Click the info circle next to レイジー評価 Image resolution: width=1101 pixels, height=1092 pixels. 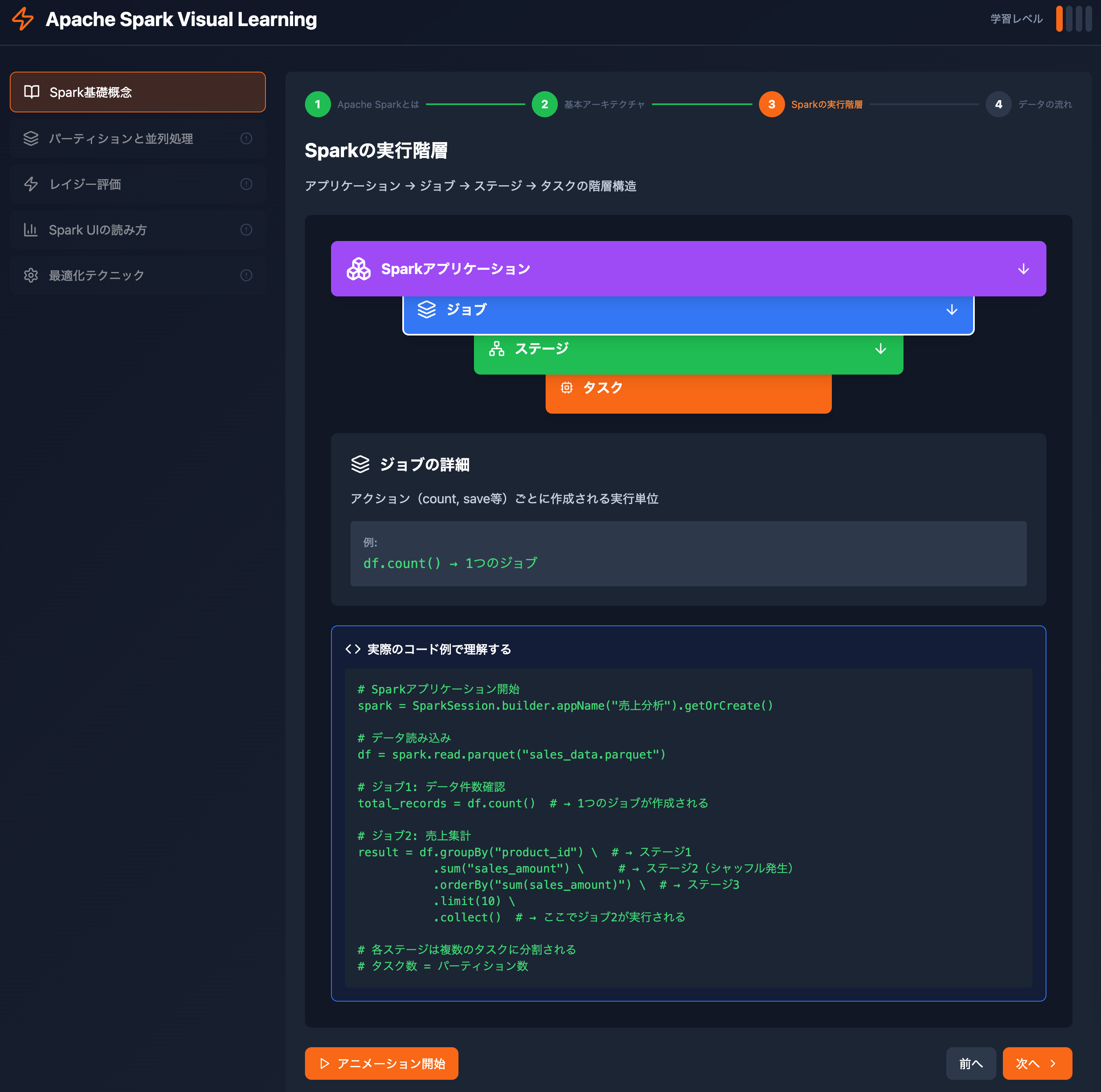click(x=246, y=184)
